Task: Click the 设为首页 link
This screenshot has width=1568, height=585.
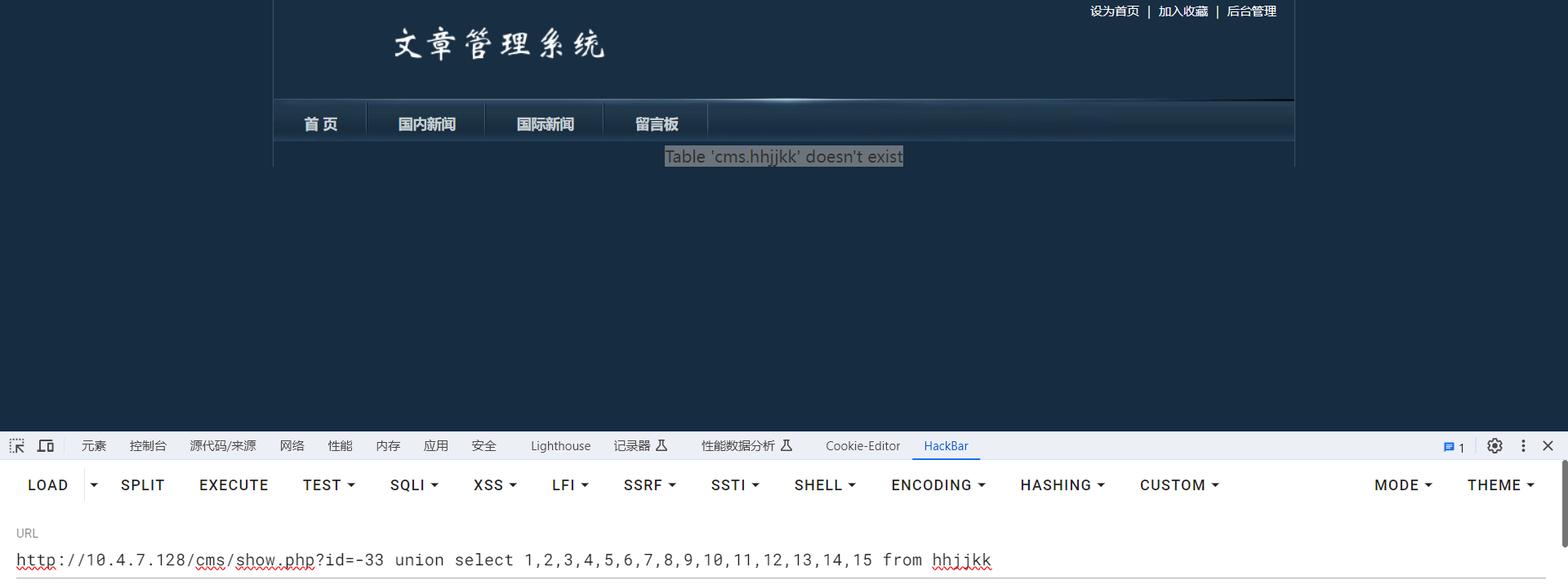Action: click(x=1115, y=11)
